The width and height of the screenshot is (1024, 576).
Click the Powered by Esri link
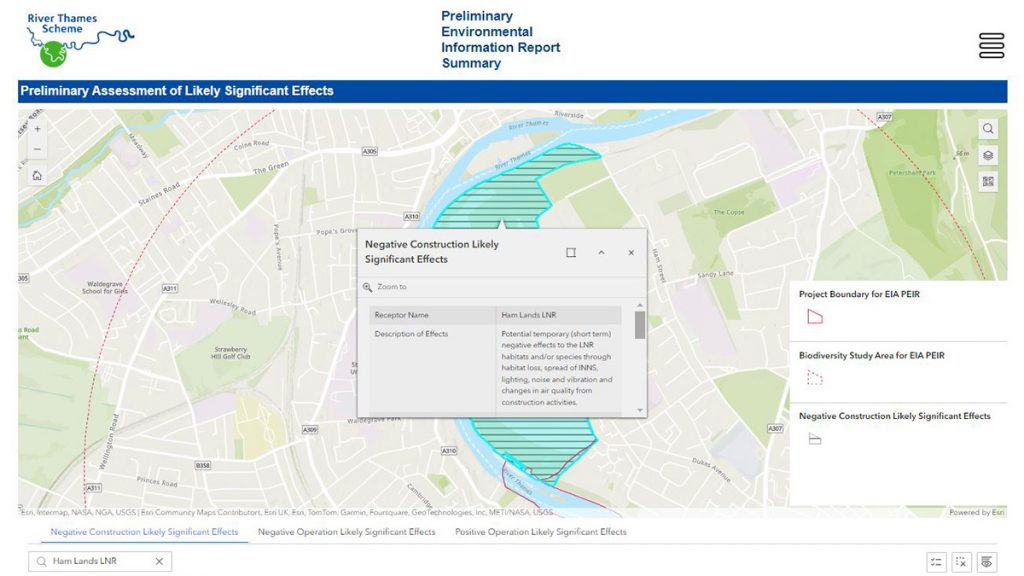[x=977, y=513]
